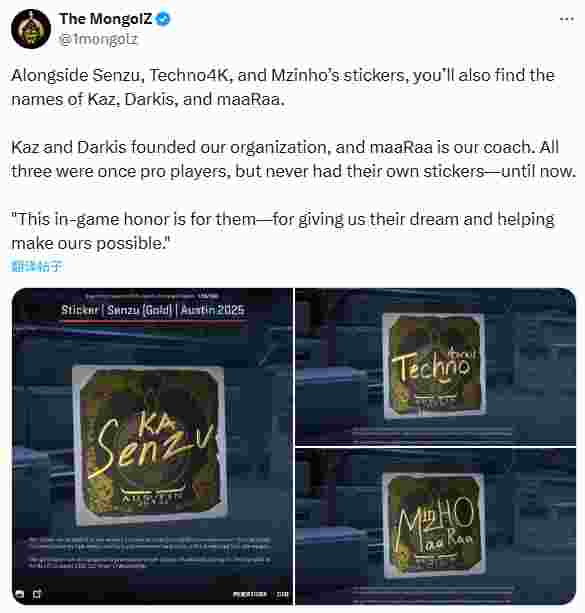
Task: Click the sticker description text block
Action: [x=150, y=552]
